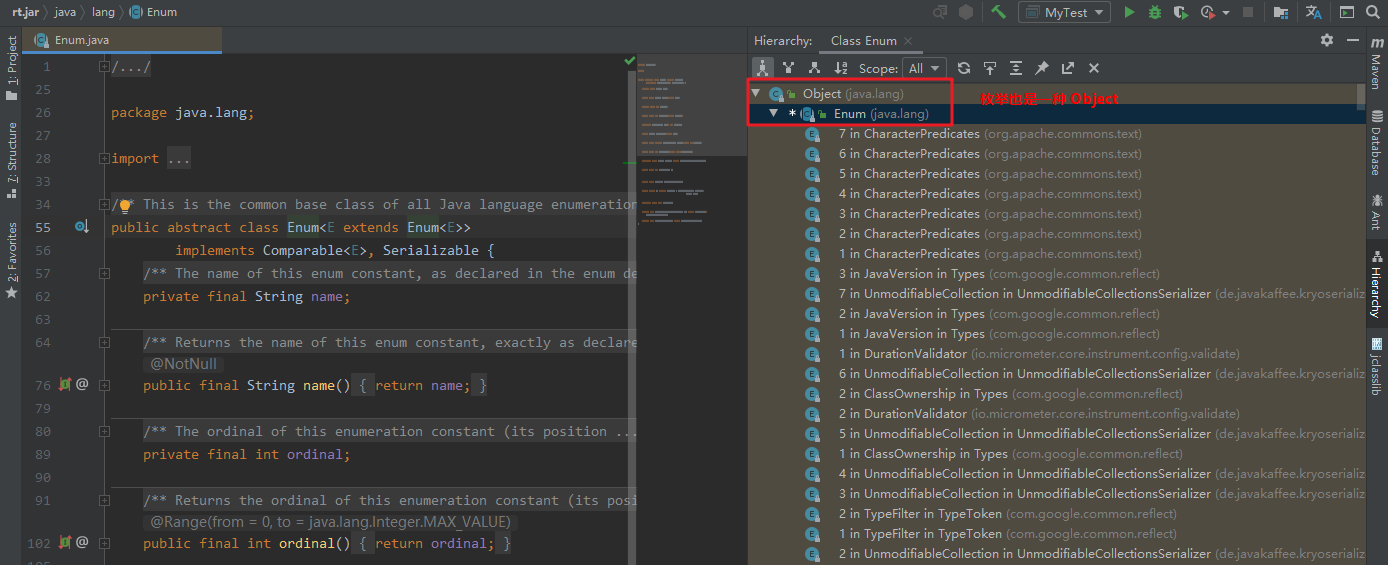Open the Maven tool window button
The height and width of the screenshot is (565, 1388).
click(x=1377, y=61)
